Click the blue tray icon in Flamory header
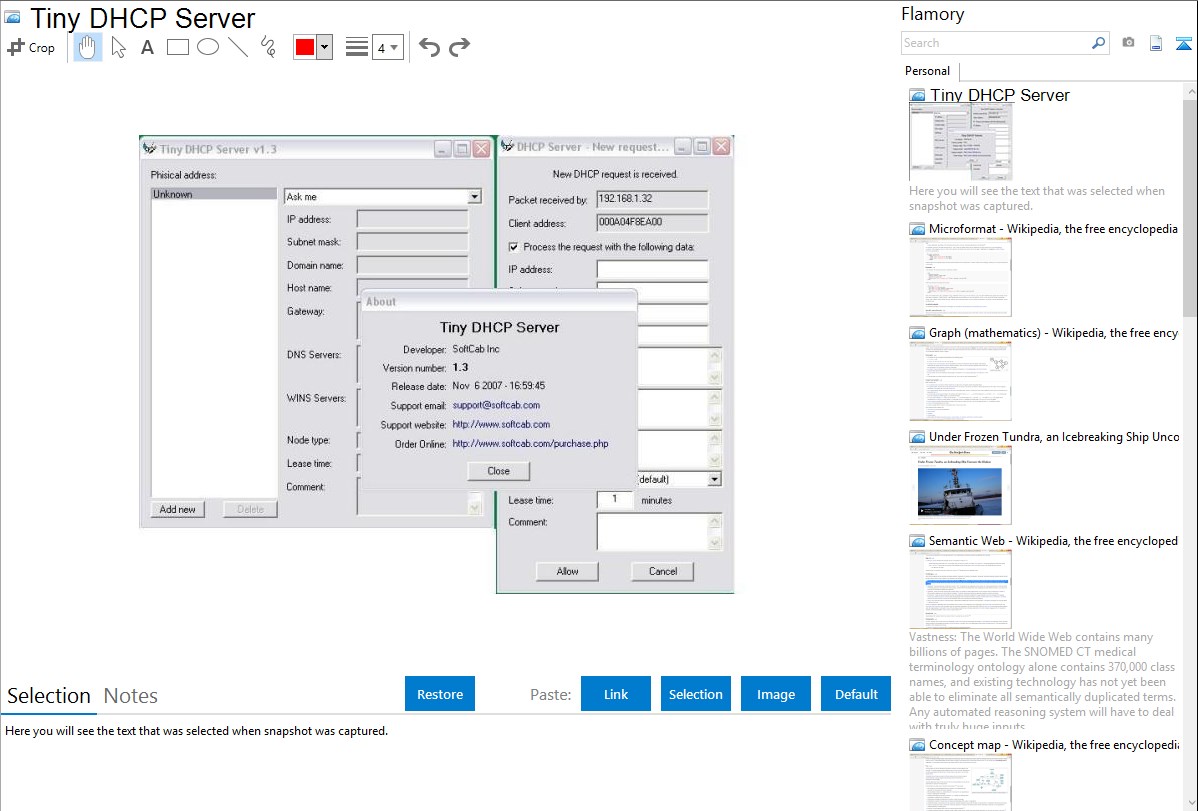The width and height of the screenshot is (1198, 811). click(1183, 43)
